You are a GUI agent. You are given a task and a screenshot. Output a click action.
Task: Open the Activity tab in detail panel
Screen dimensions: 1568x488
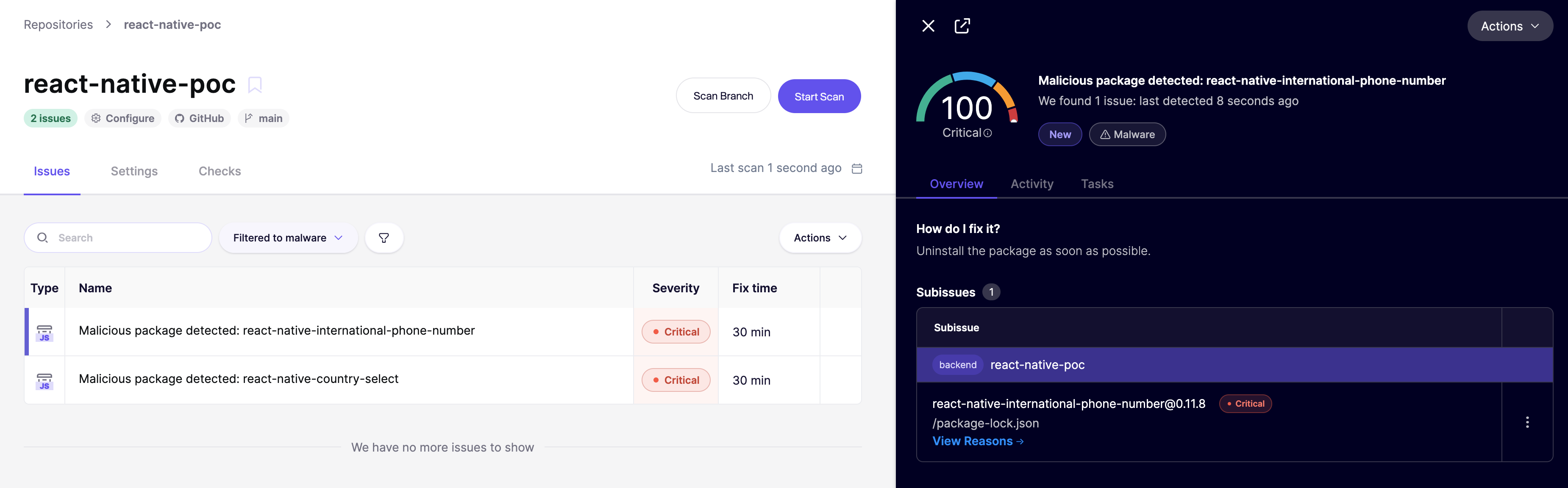pyautogui.click(x=1032, y=184)
